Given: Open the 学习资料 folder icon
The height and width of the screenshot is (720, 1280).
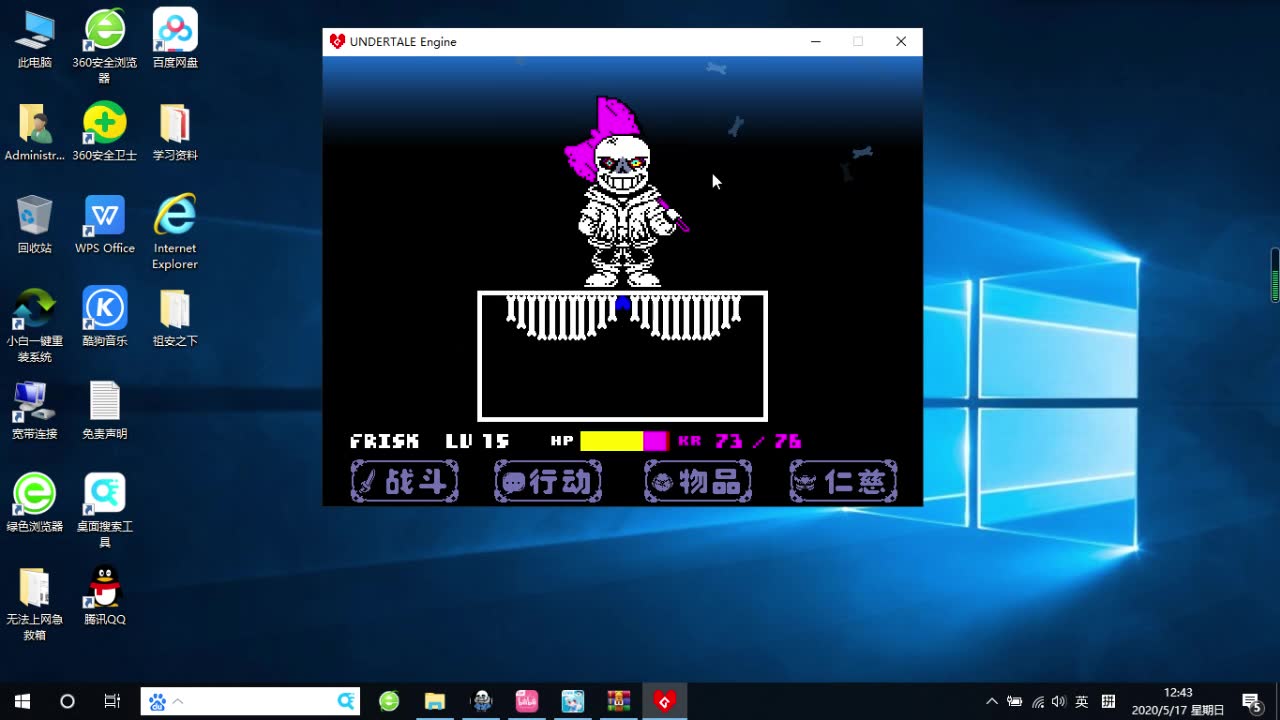Looking at the screenshot, I should 175,133.
